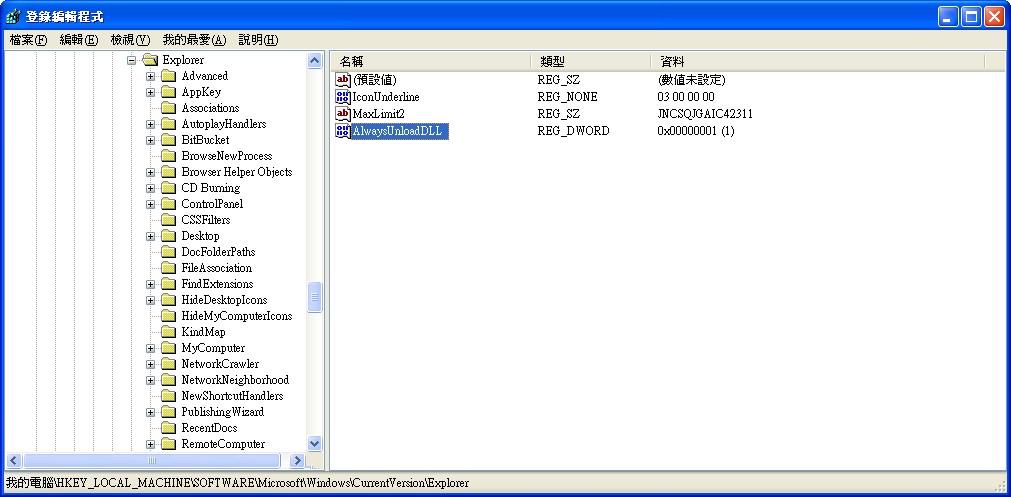Click the AlwaysUnloadDLL DWORD value icon
The height and width of the screenshot is (497, 1011).
coord(343,131)
